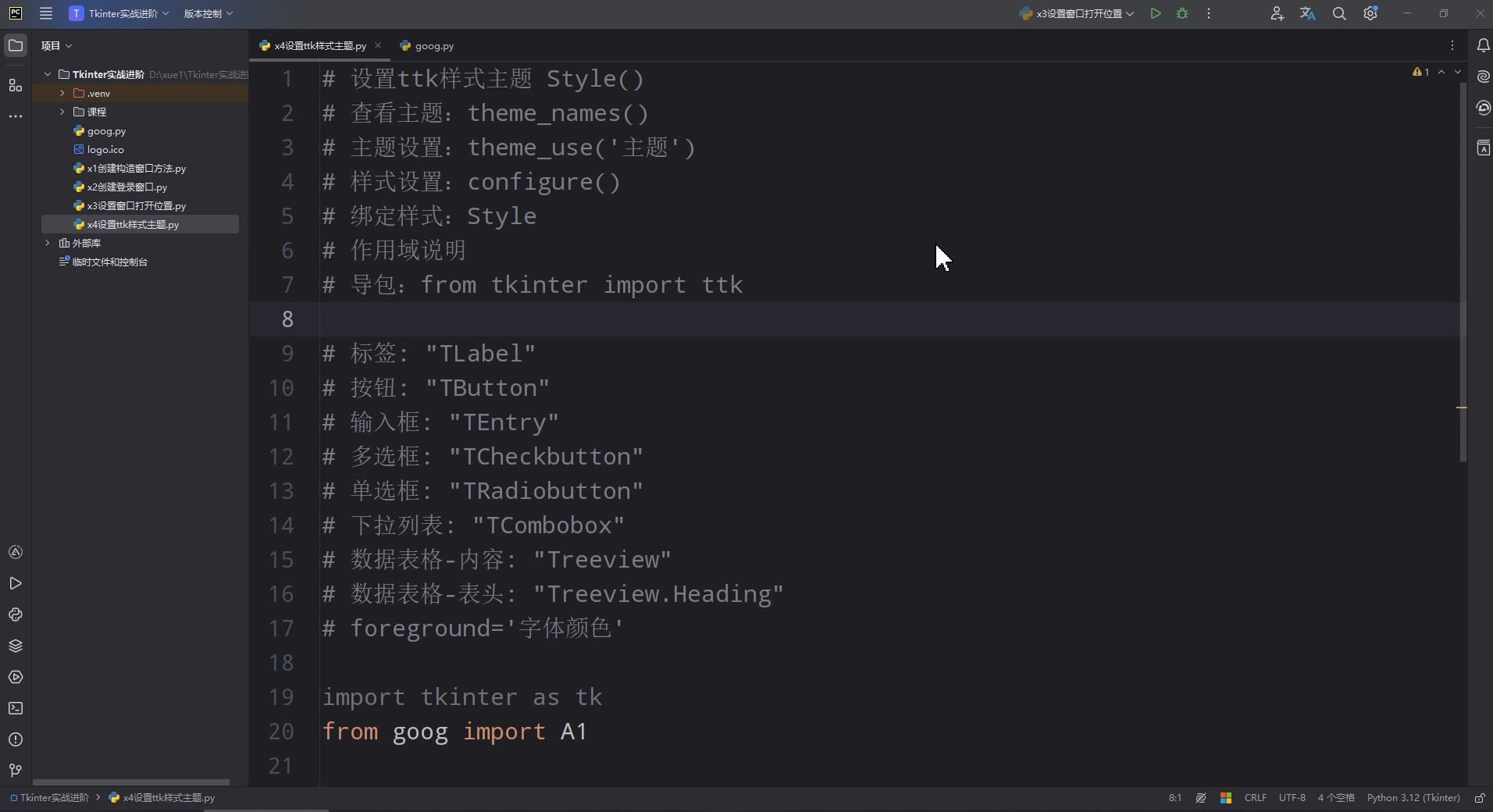The width and height of the screenshot is (1493, 812).
Task: Click the green Run button
Action: pyautogui.click(x=1156, y=14)
